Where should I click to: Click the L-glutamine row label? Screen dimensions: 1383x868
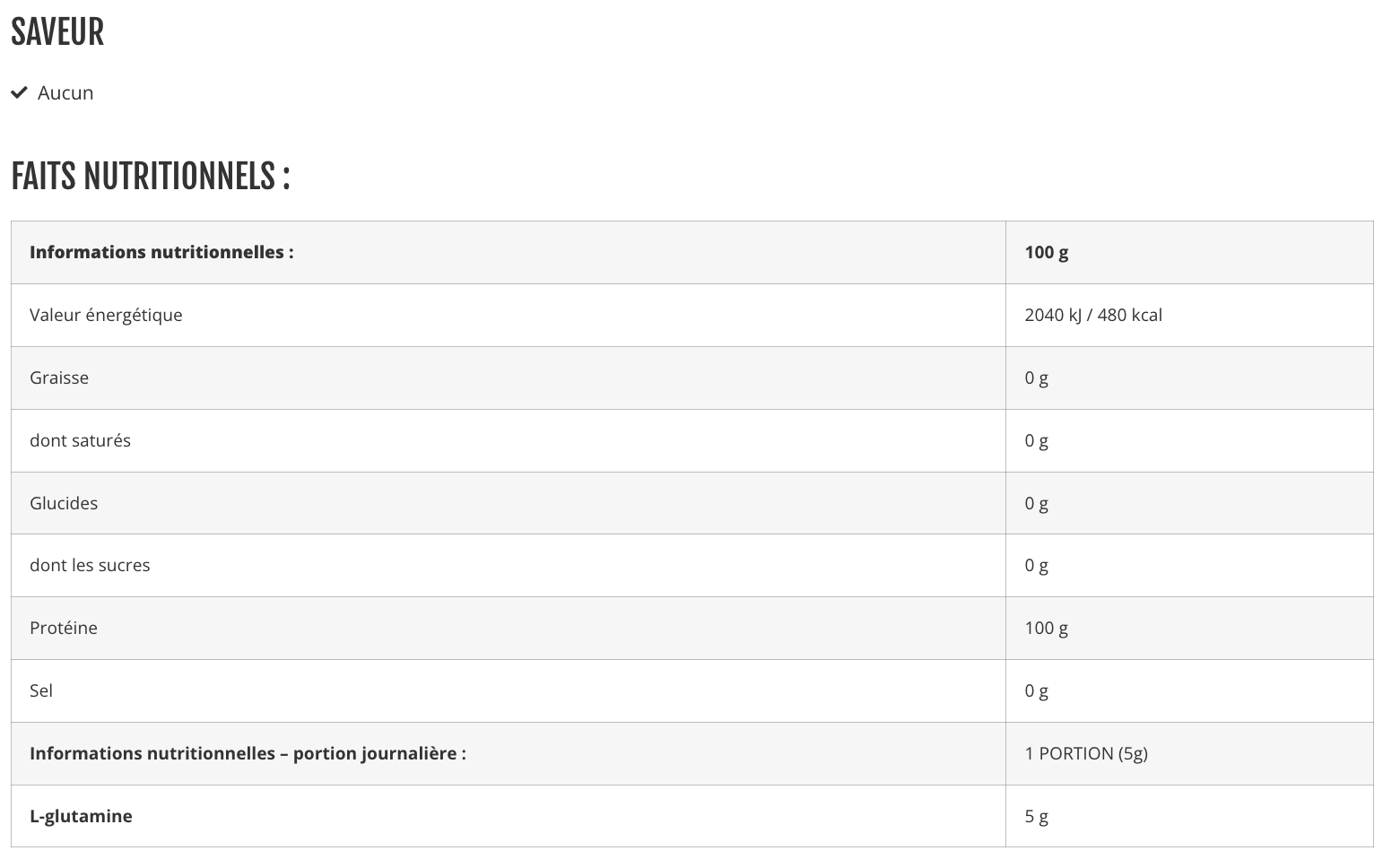pyautogui.click(x=81, y=816)
